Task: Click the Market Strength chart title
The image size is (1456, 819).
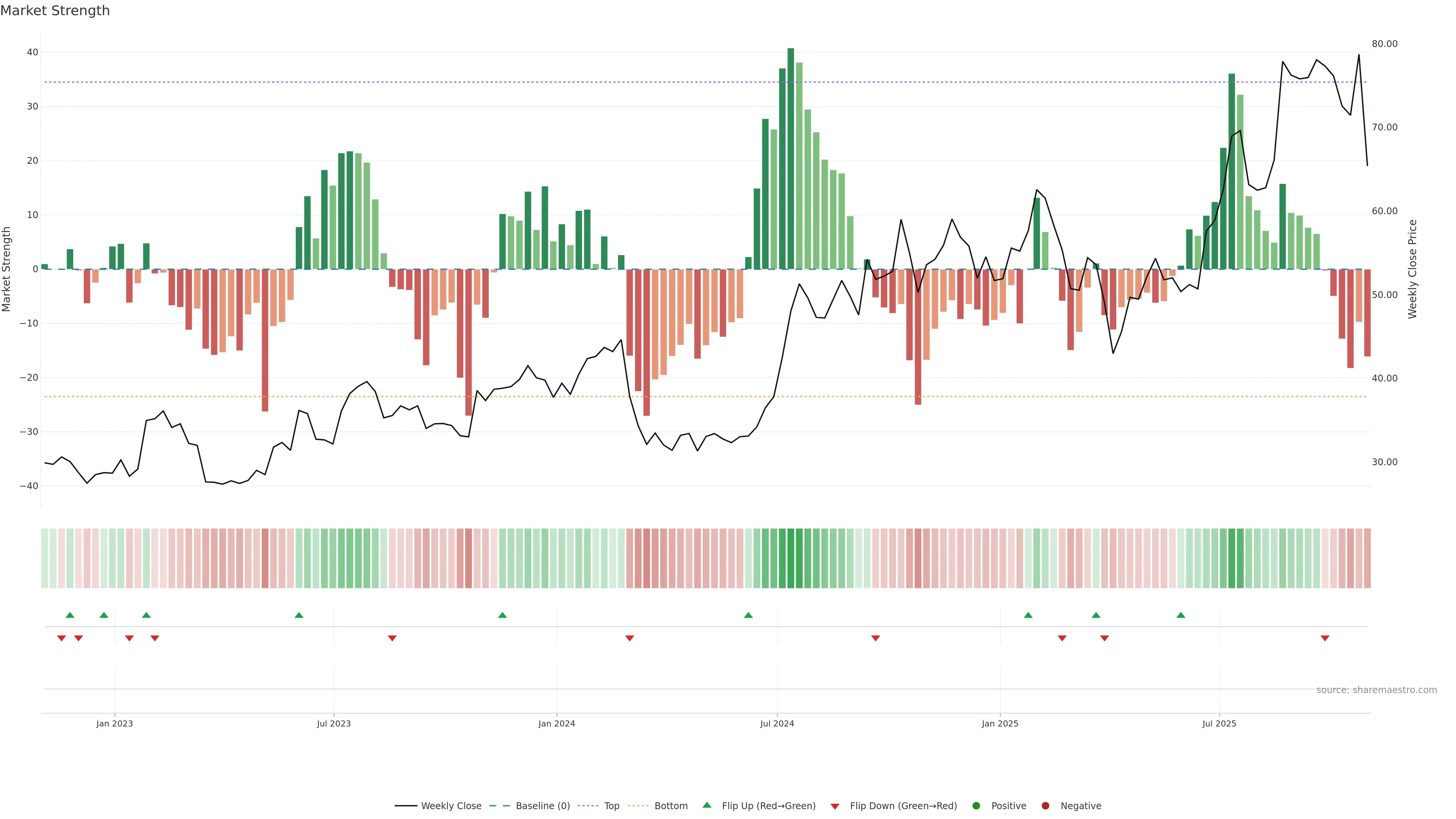Action: pos(55,11)
